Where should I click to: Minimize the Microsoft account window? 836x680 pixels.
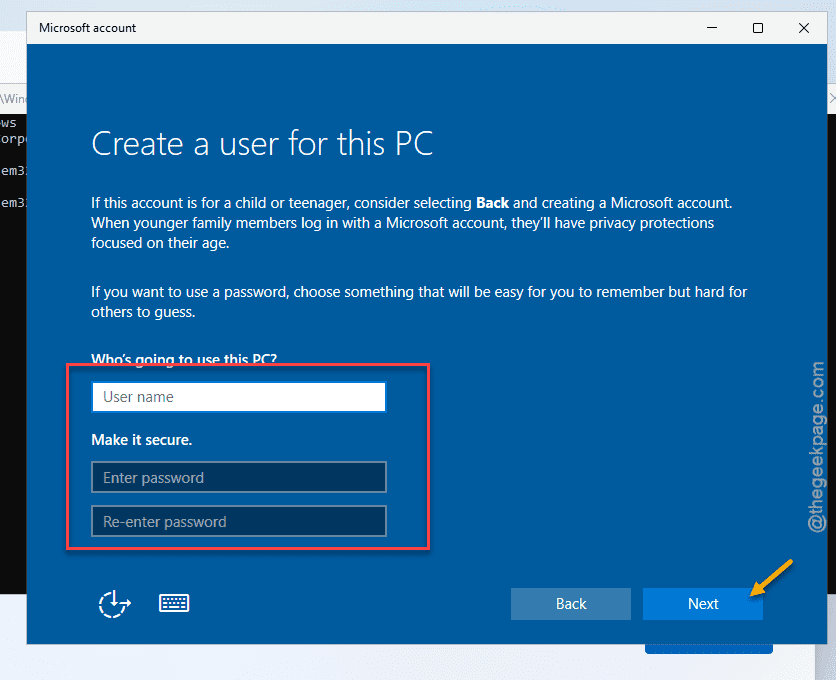coord(712,28)
